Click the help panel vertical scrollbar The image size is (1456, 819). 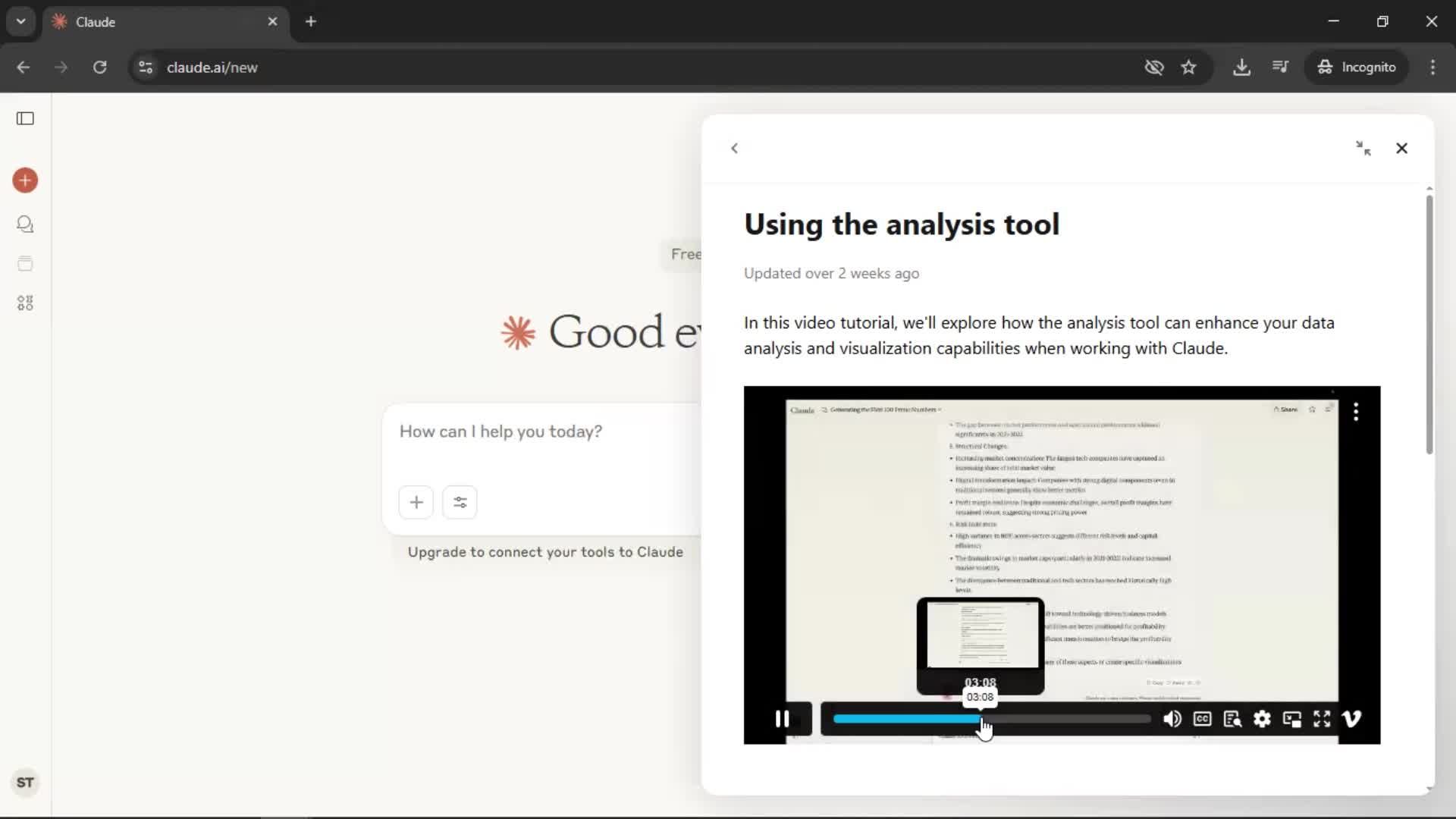1429,325
